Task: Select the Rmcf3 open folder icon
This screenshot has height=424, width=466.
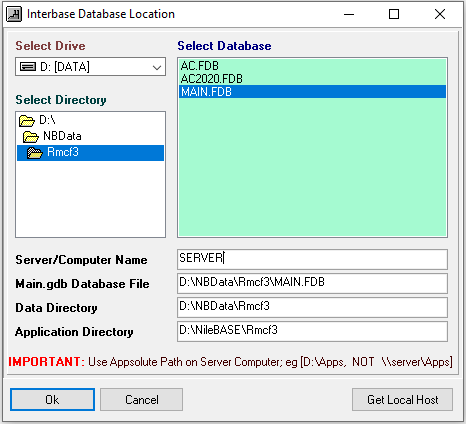Action: click(35, 153)
